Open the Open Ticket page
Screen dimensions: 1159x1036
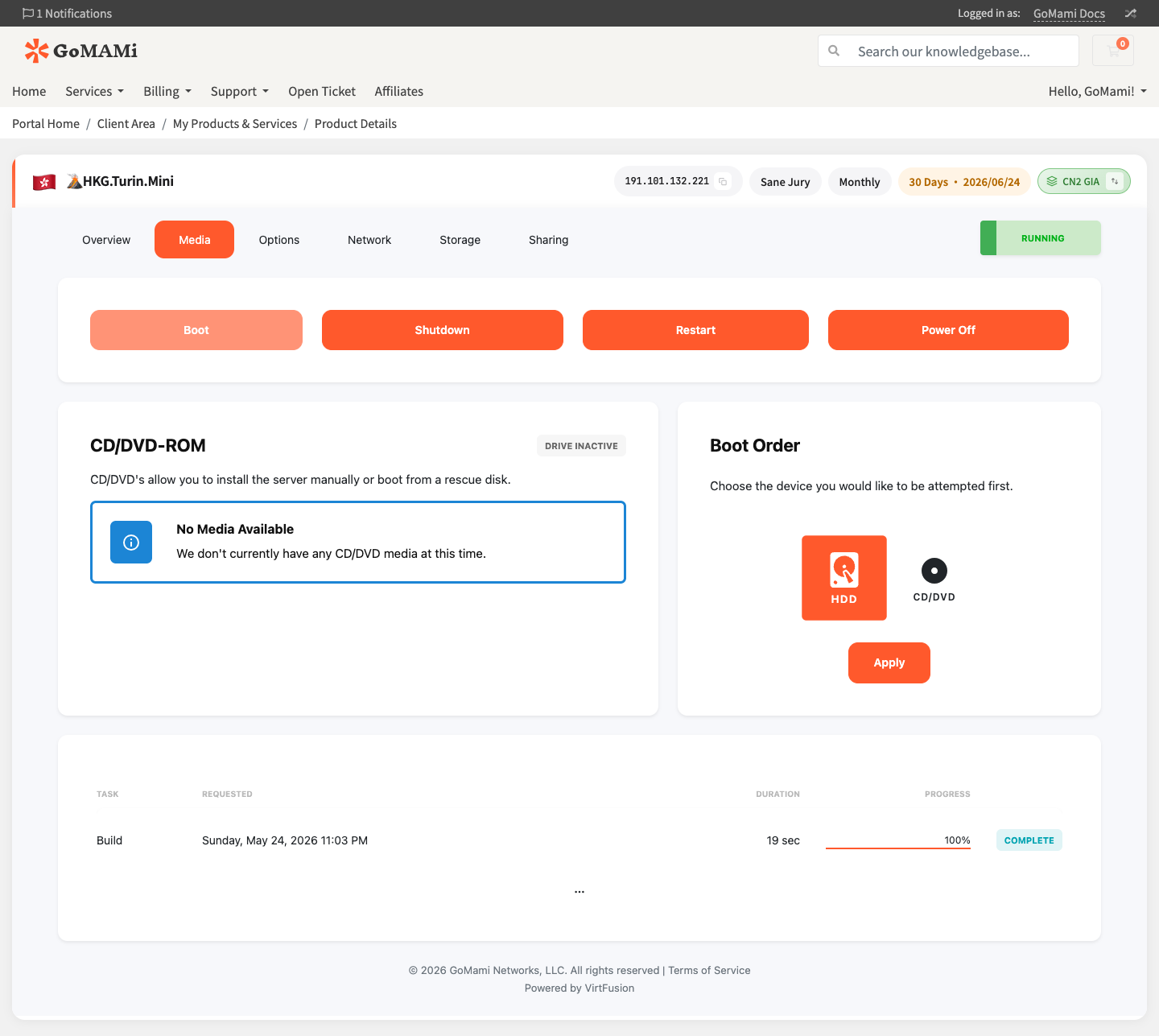[x=322, y=92]
